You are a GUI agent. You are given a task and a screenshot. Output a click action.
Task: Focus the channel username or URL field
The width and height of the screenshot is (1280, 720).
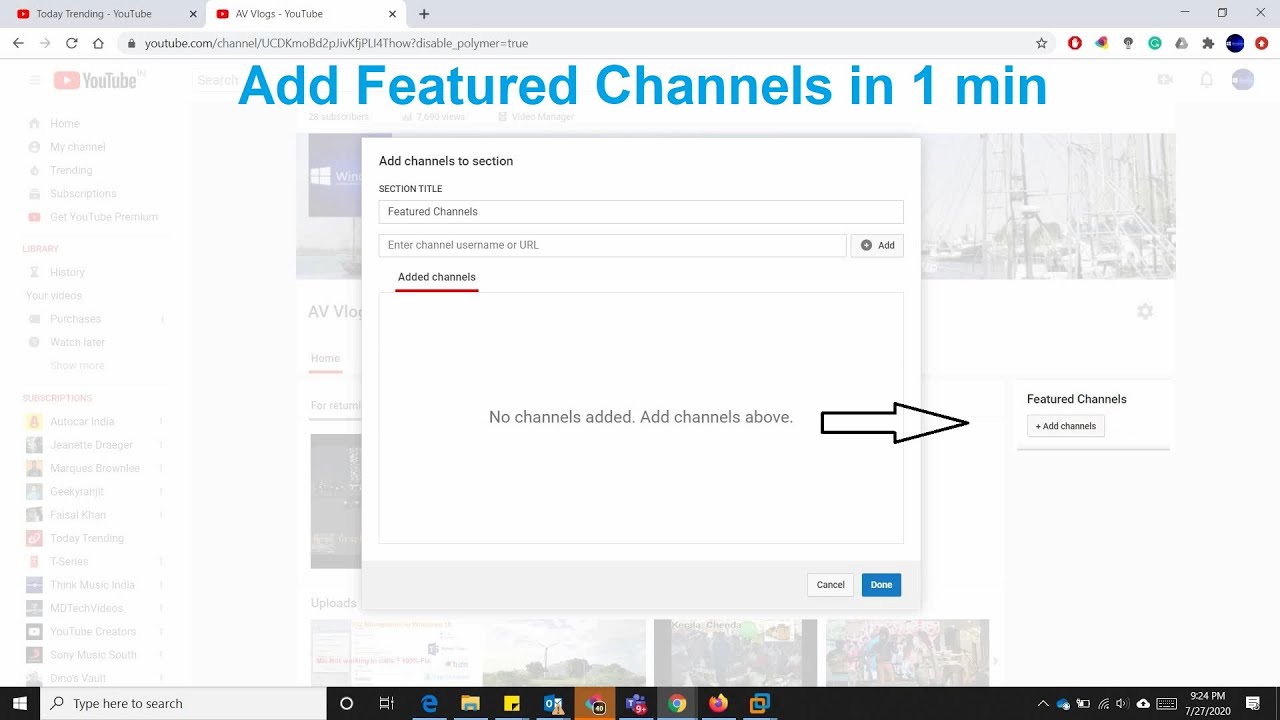[x=613, y=245]
